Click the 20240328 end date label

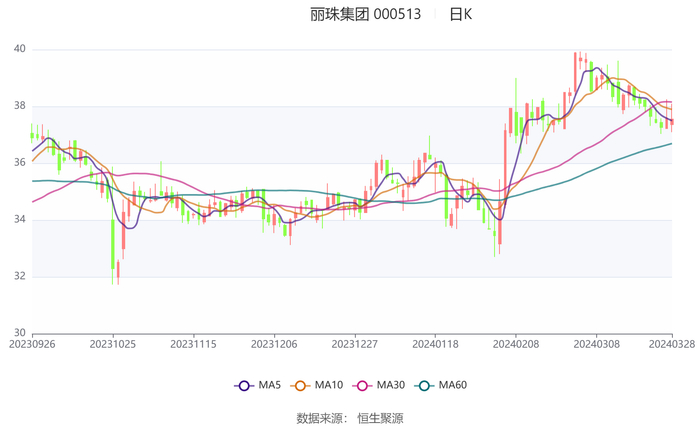tap(672, 343)
